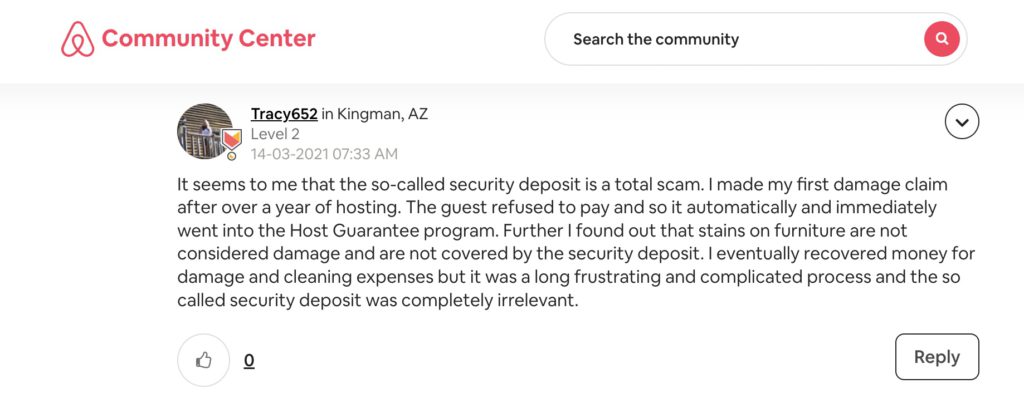
Task: Click the 14-03-2021 07:33 AM timestamp
Action: point(324,154)
